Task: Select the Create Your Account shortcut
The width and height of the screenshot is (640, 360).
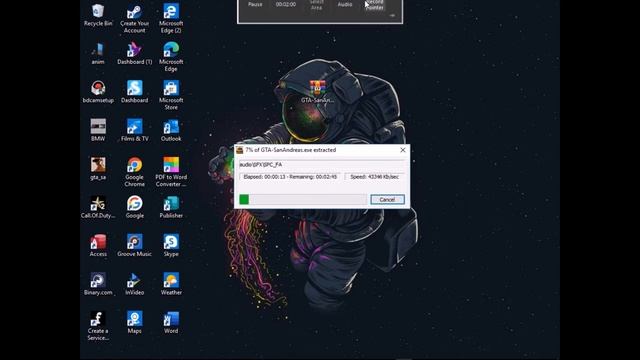Action: 134,19
